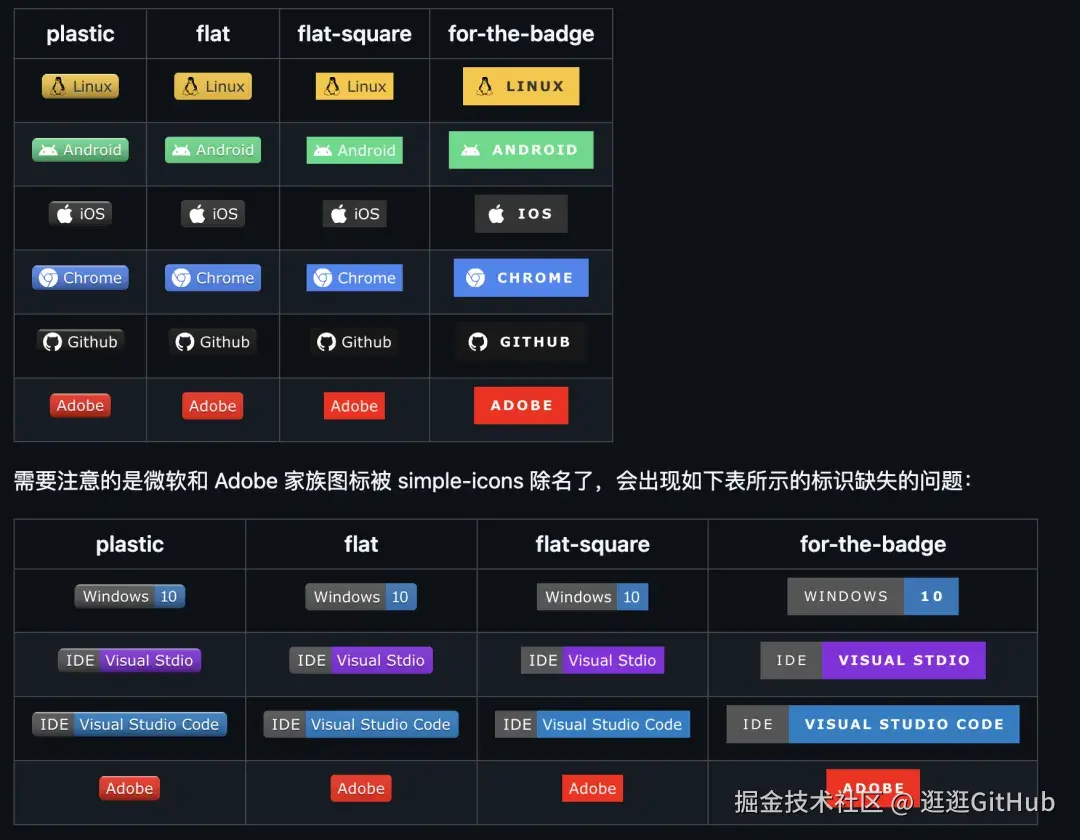Select the for-the-badge header in the bottom table
1080x840 pixels.
tap(872, 544)
